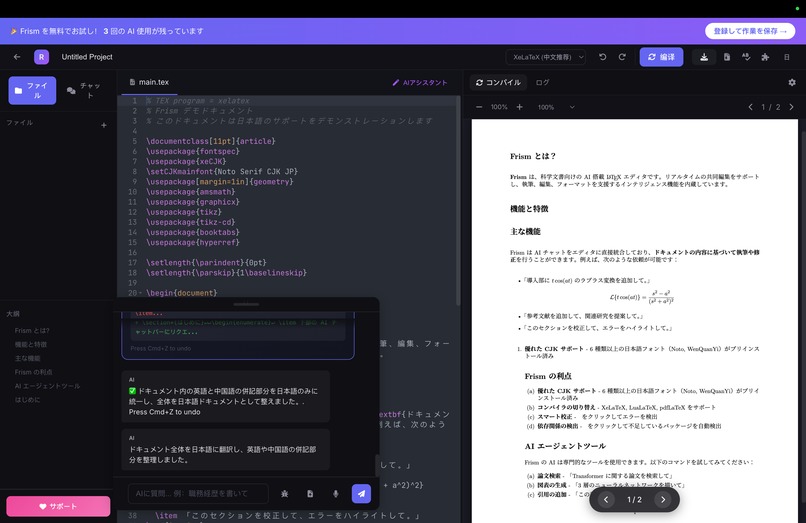Click the ファイル section header
The image size is (806, 523).
pyautogui.click(x=20, y=123)
